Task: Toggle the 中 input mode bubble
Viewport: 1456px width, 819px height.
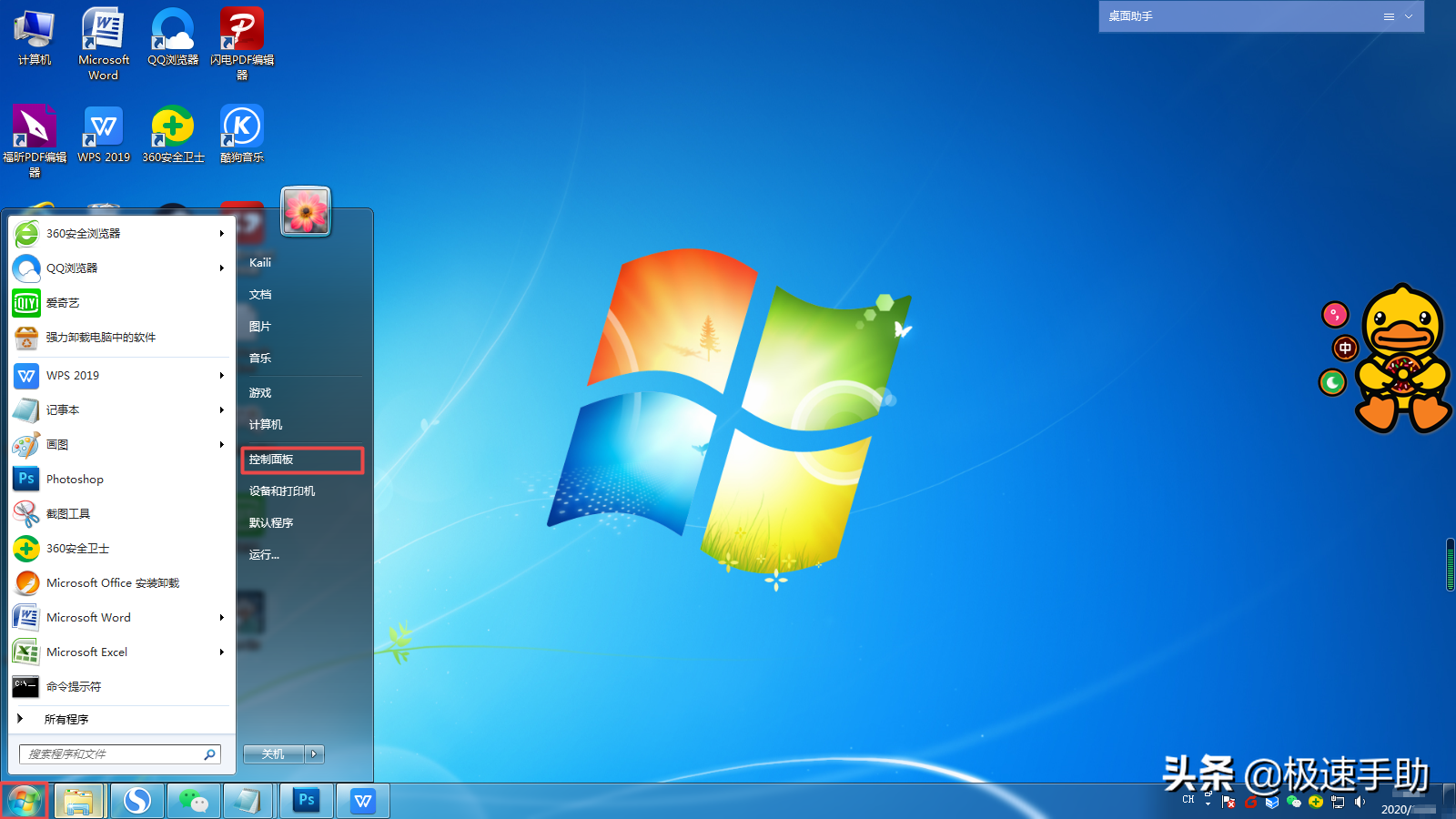Action: click(1345, 349)
